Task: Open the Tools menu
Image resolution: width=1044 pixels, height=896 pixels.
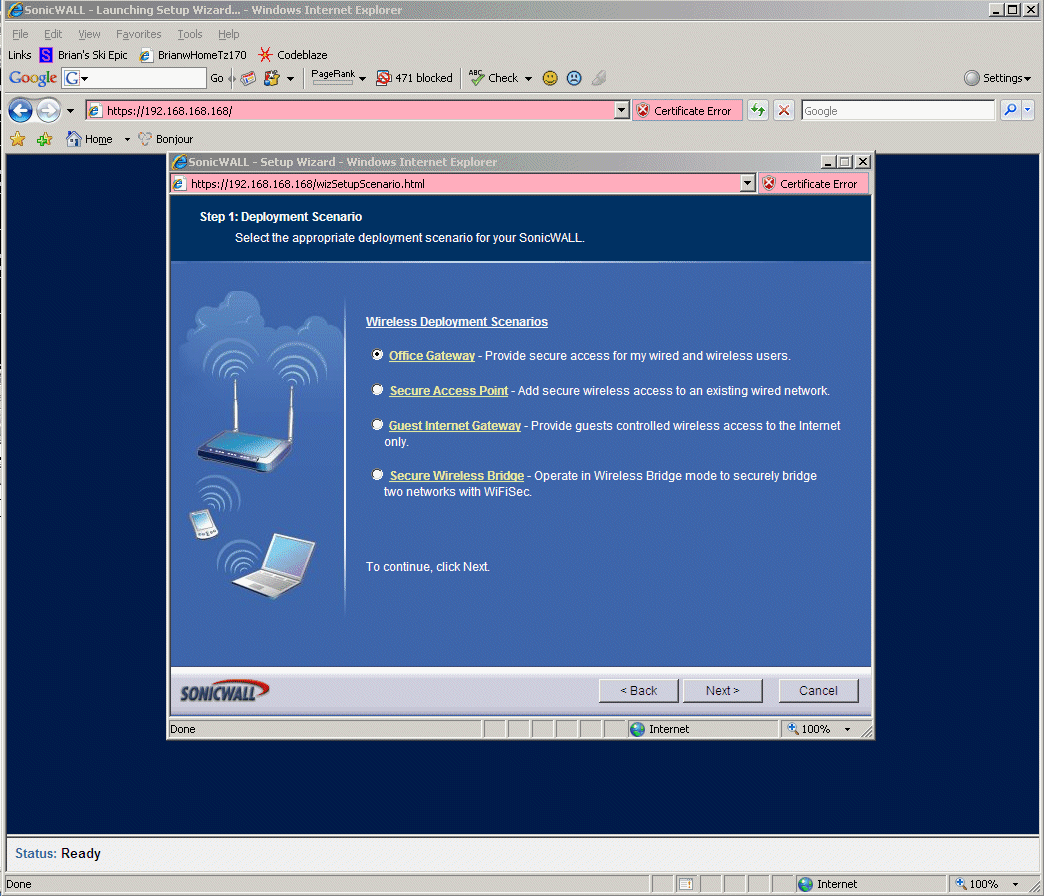Action: [190, 34]
